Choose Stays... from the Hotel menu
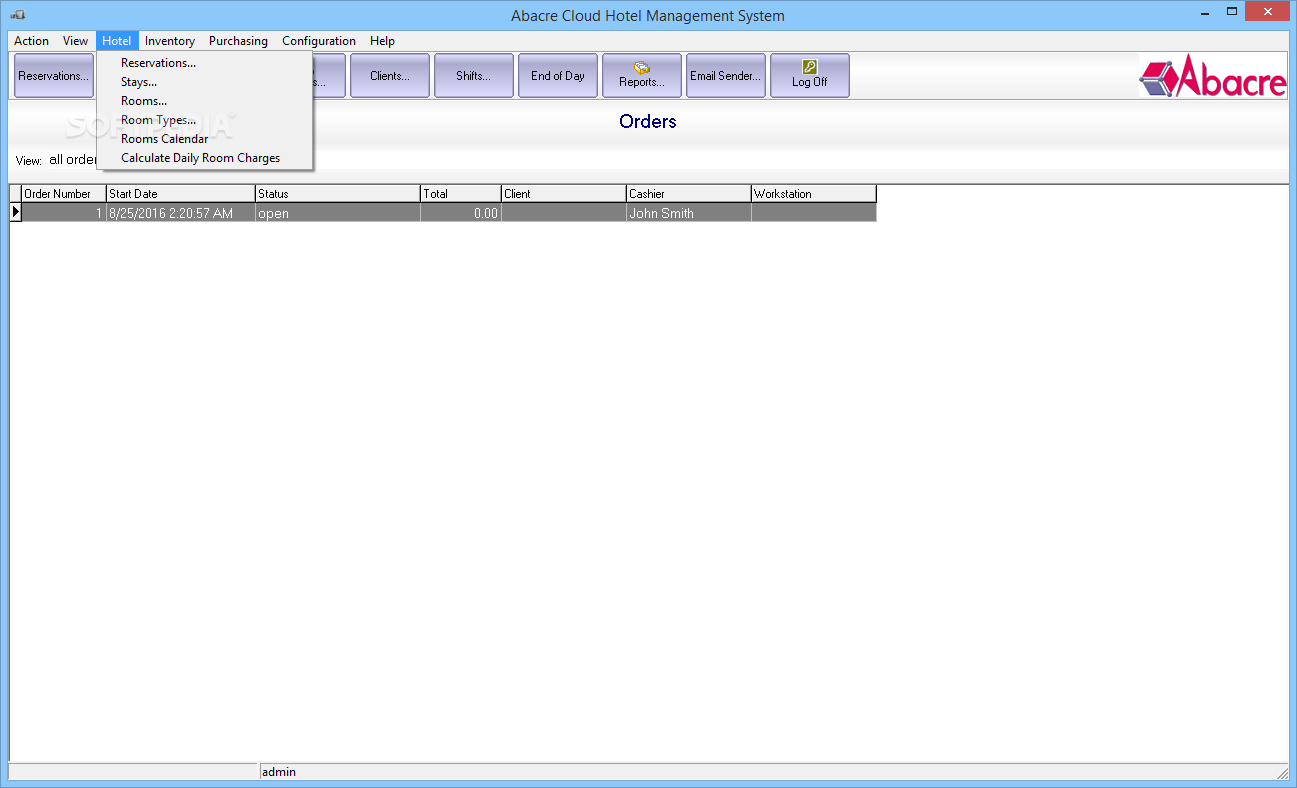 coord(205,82)
